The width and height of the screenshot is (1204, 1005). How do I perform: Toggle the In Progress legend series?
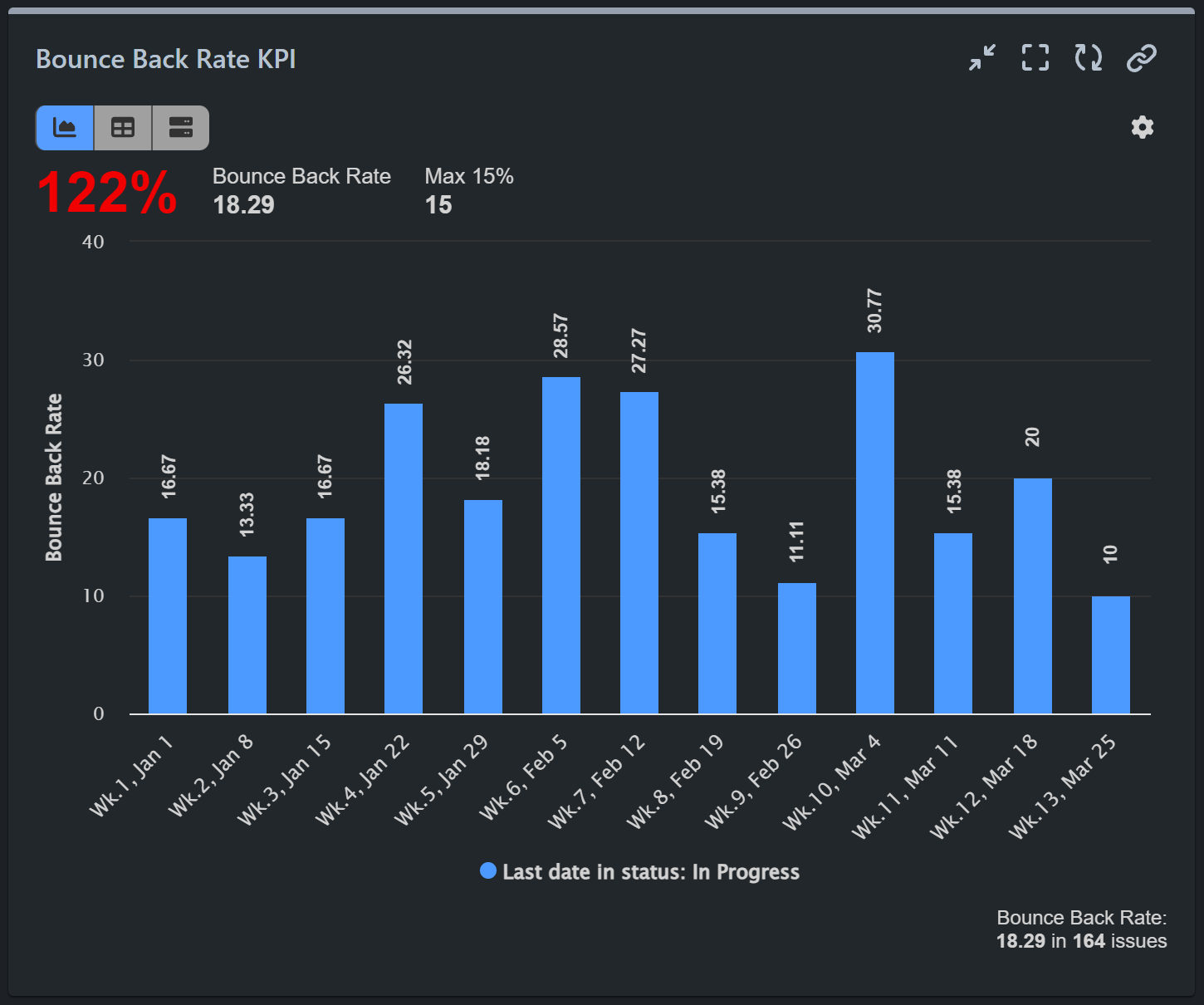coord(651,871)
